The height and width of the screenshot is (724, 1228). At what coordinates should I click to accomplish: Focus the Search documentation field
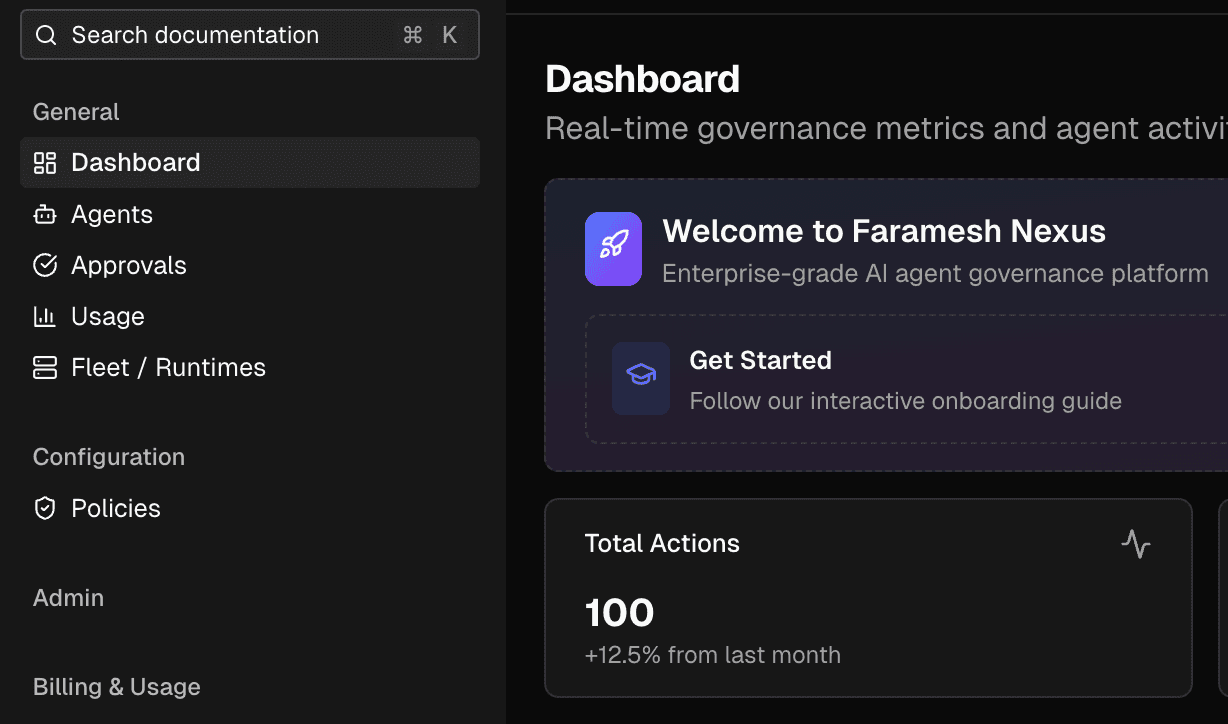pyautogui.click(x=230, y=36)
